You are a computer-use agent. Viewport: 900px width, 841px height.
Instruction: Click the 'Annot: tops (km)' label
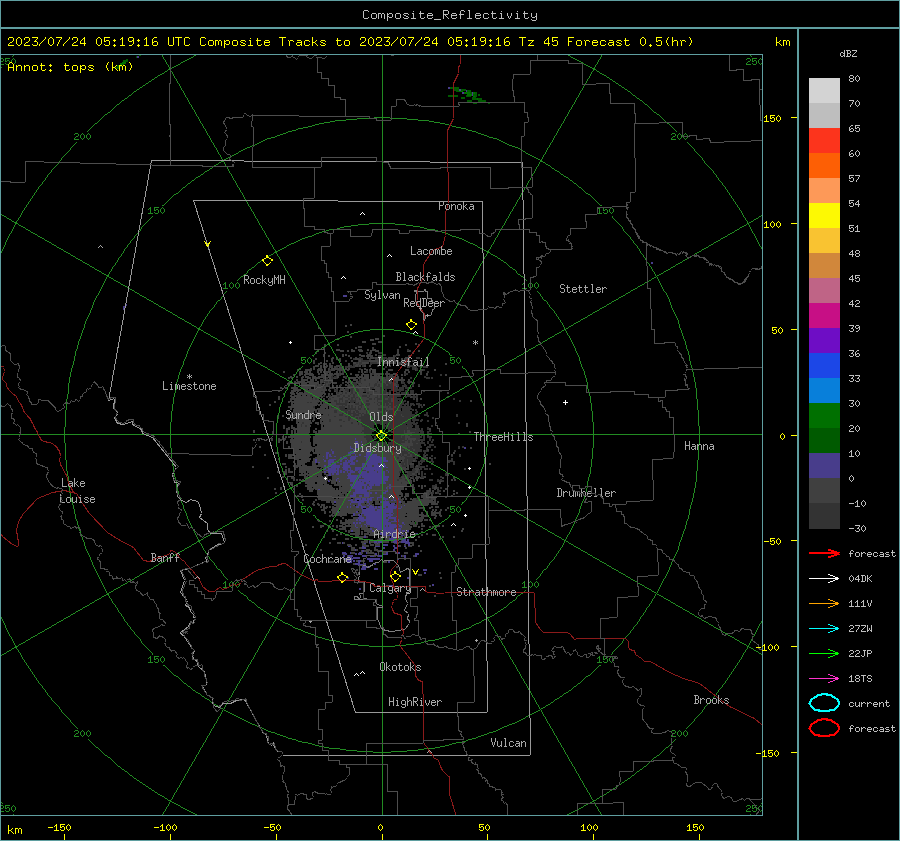[x=70, y=67]
